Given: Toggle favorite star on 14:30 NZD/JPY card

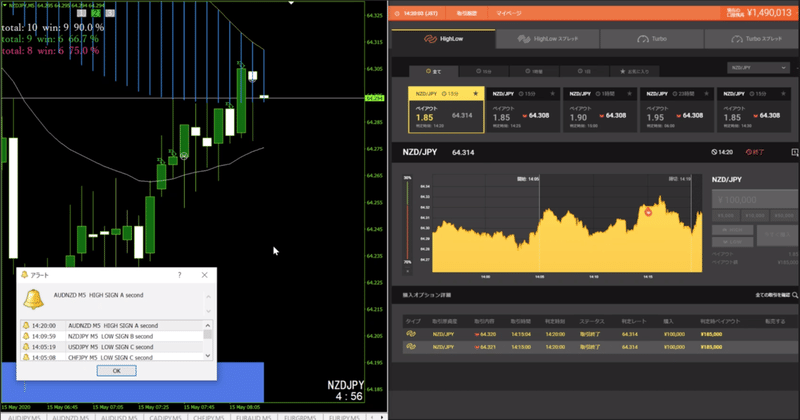Looking at the screenshot, I should tap(784, 94).
